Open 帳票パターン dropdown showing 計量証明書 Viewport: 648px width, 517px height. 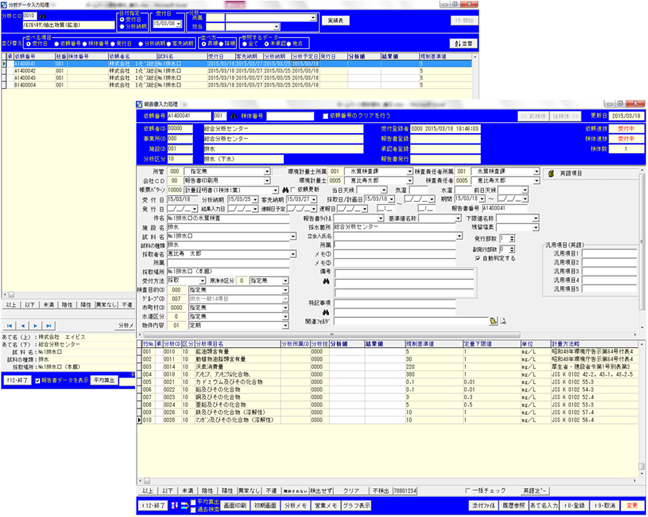[x=276, y=190]
